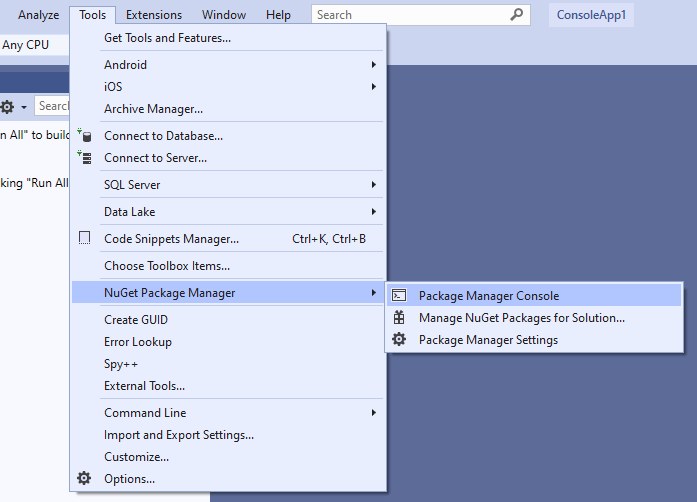
Task: Select Import and Export Settings
Action: click(228, 435)
